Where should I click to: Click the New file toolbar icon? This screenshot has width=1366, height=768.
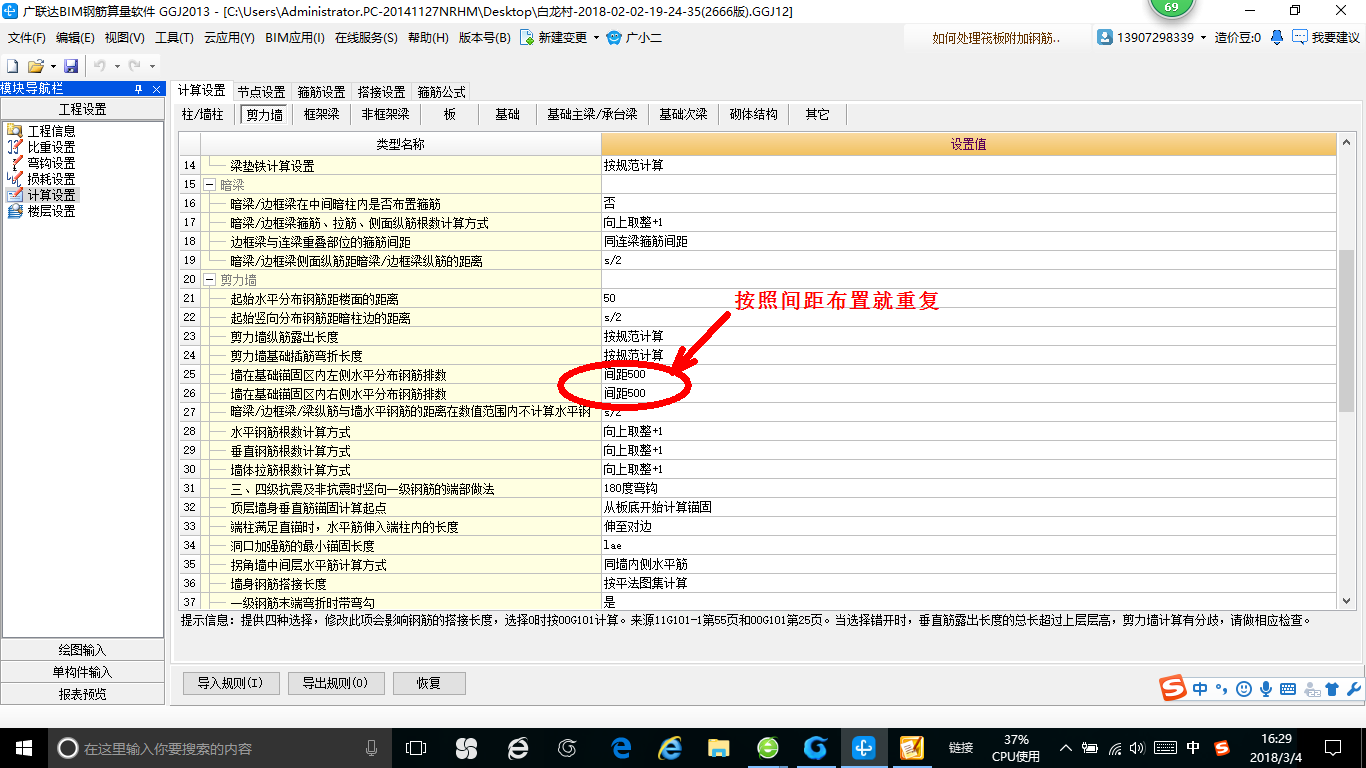13,65
